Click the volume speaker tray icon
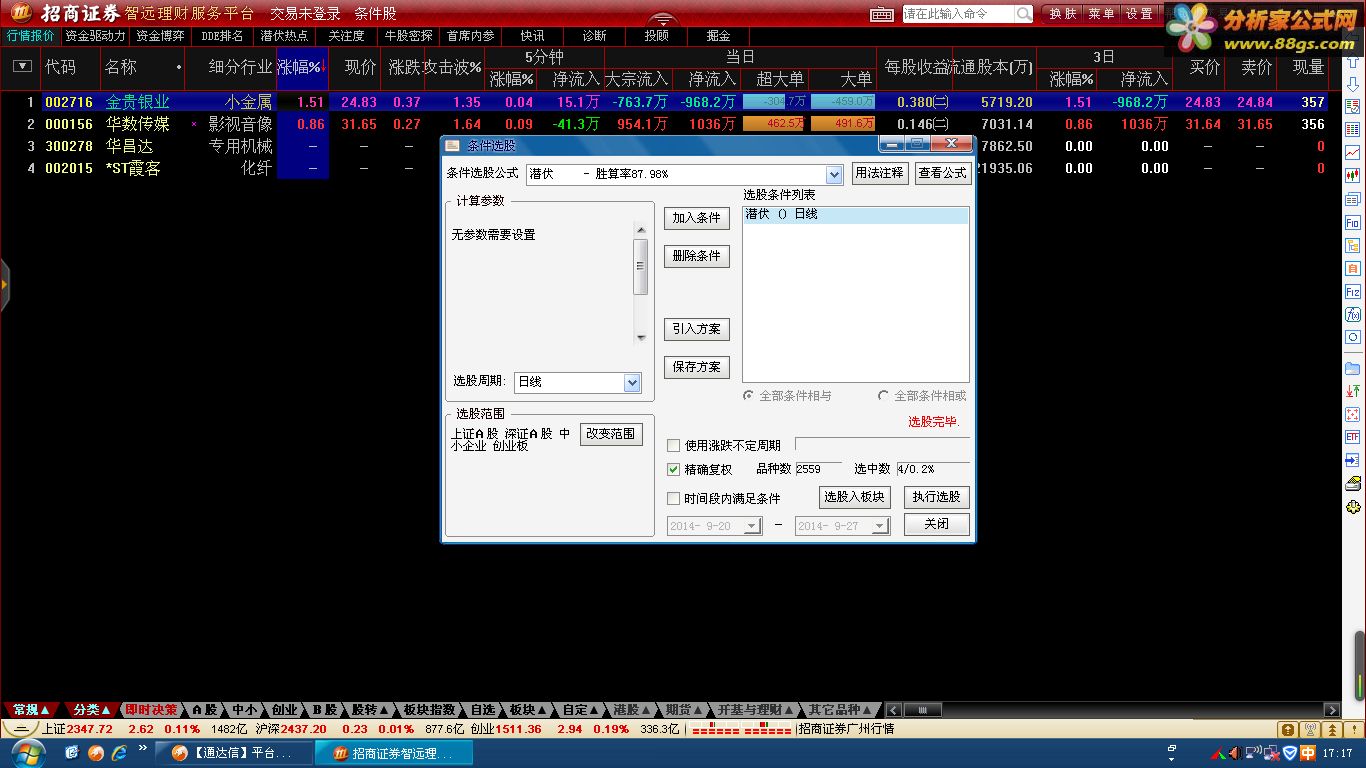 tap(1236, 753)
